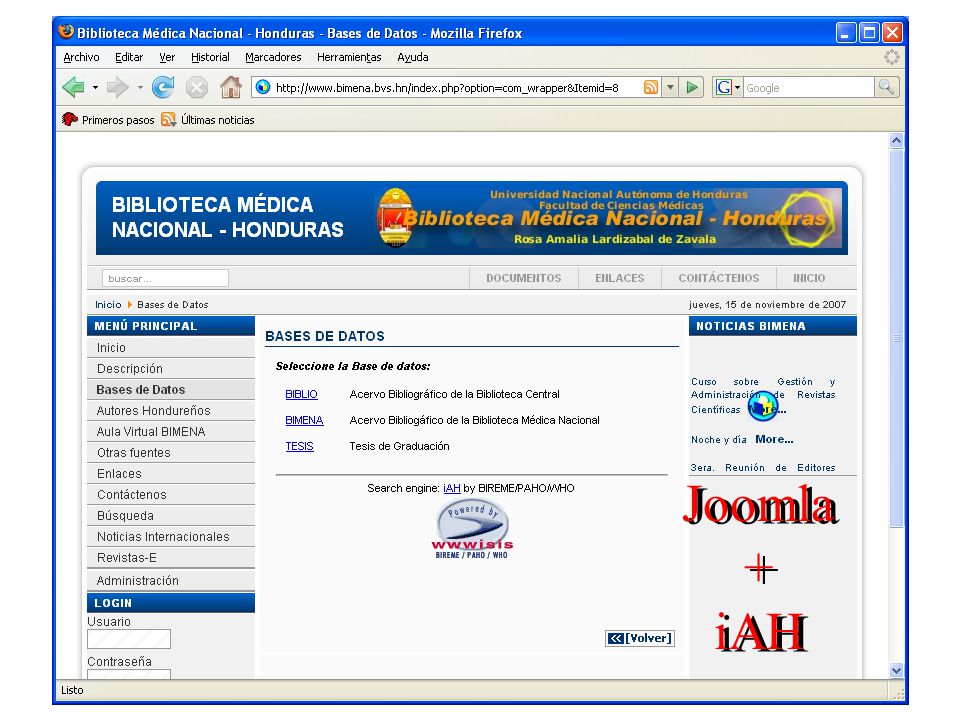Click the Joomla text image
Image resolution: width=960 pixels, height=720 pixels.
[x=760, y=504]
